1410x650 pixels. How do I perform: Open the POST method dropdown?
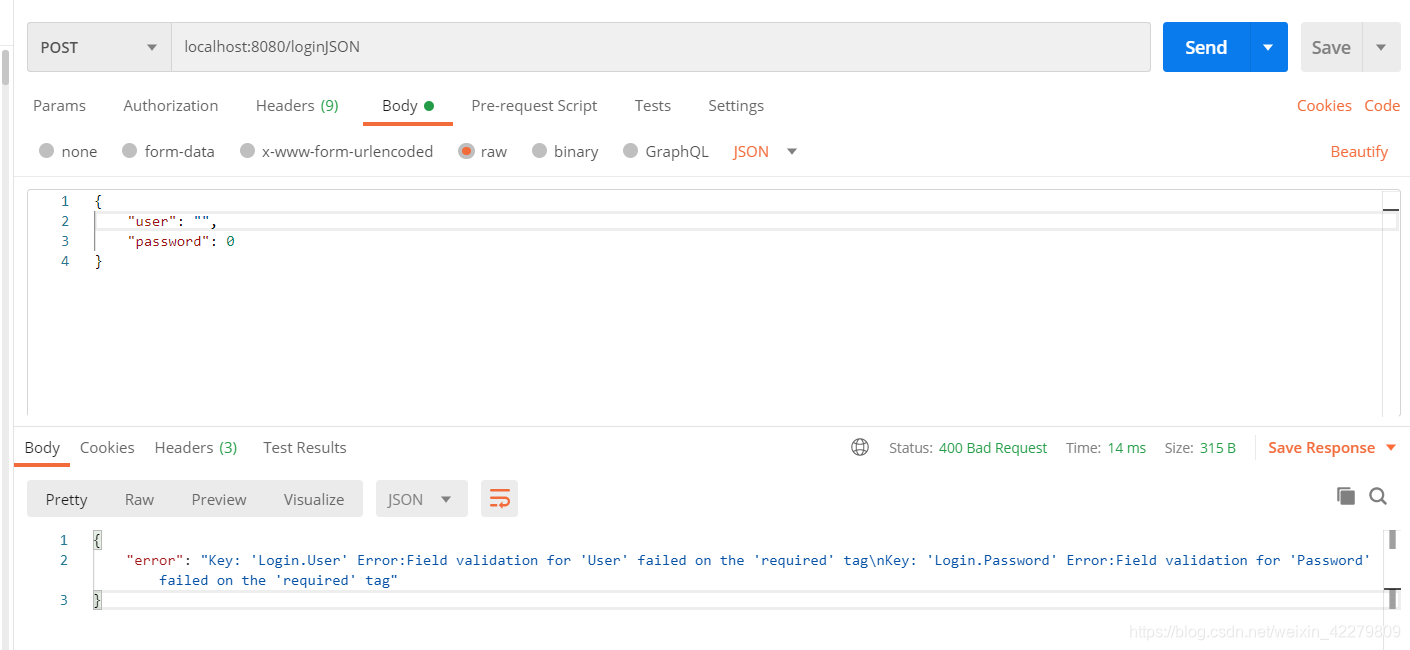tap(99, 47)
